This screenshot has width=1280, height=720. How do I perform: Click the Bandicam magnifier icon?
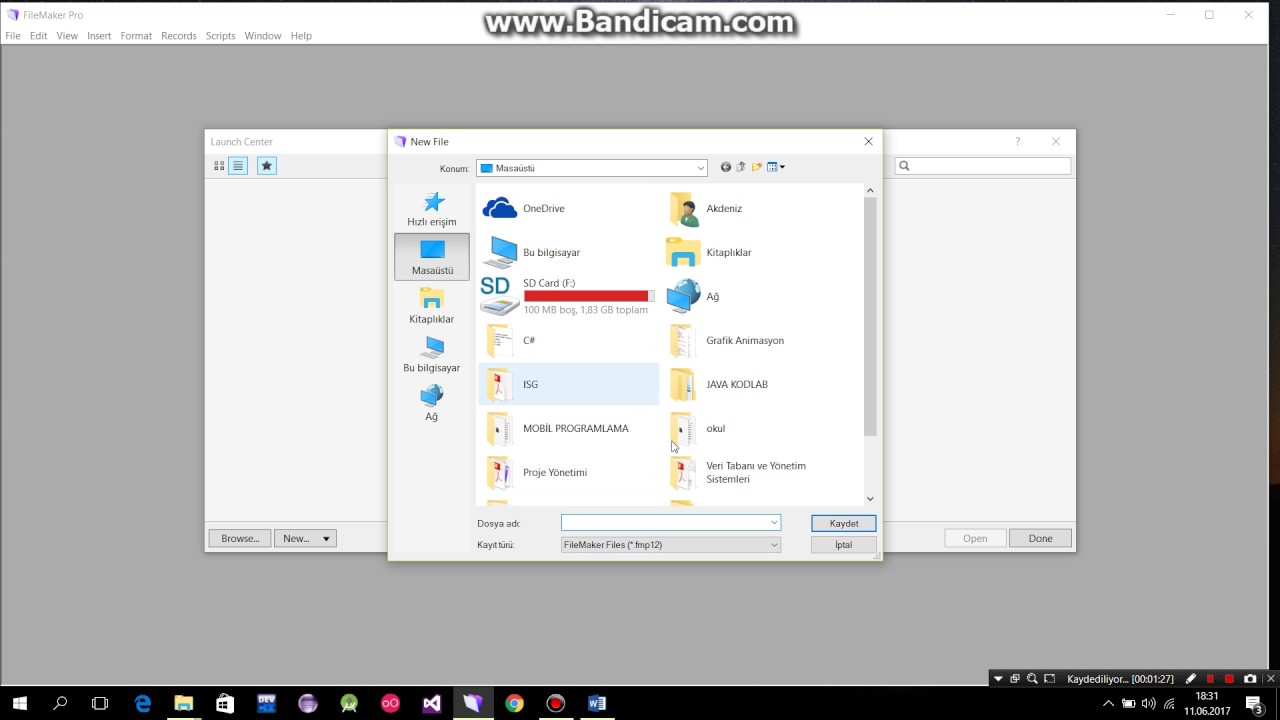pos(1032,679)
